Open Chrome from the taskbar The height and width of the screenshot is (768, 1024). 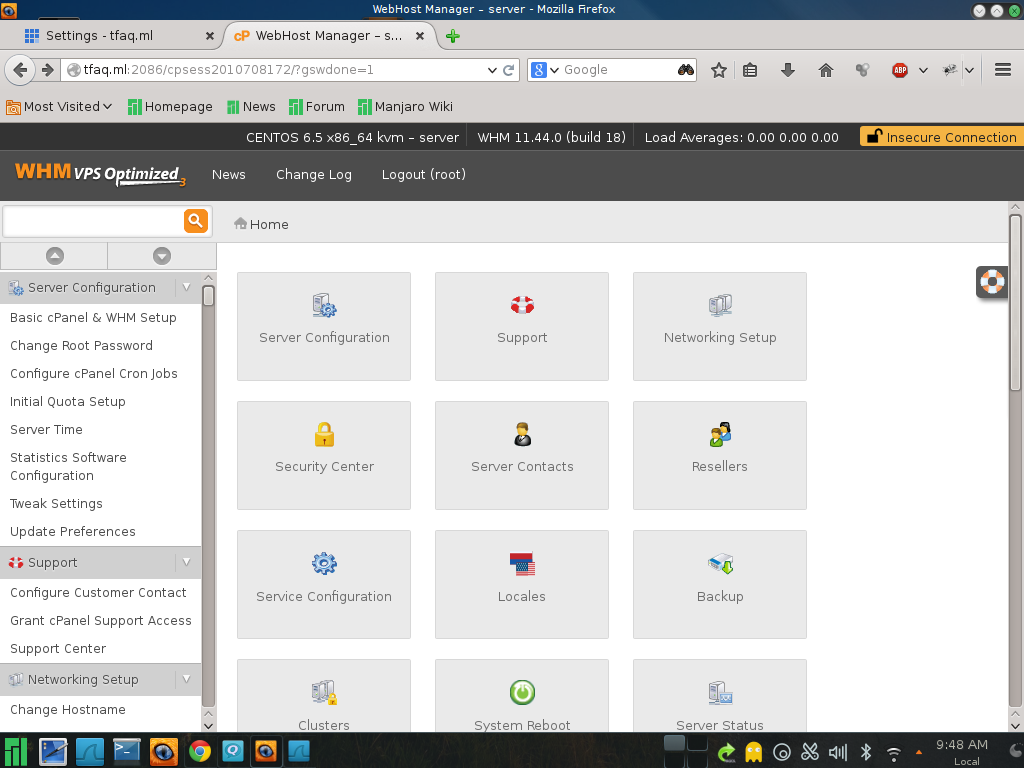[200, 751]
